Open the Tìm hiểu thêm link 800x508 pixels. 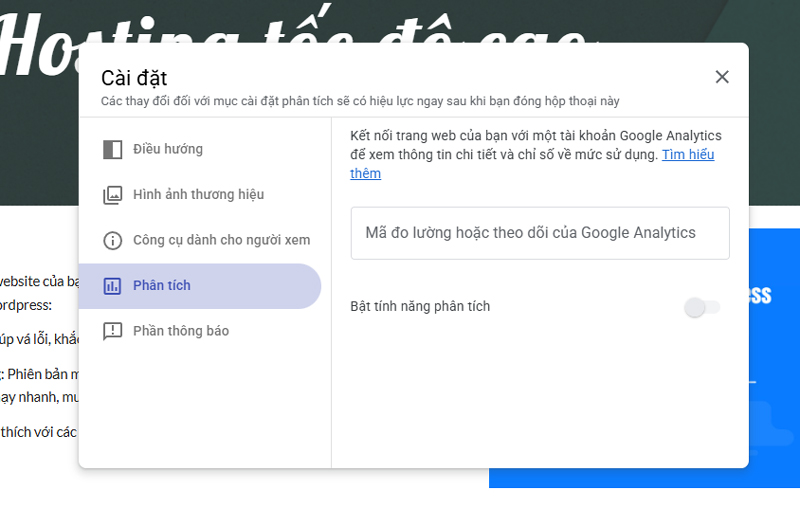tap(688, 155)
